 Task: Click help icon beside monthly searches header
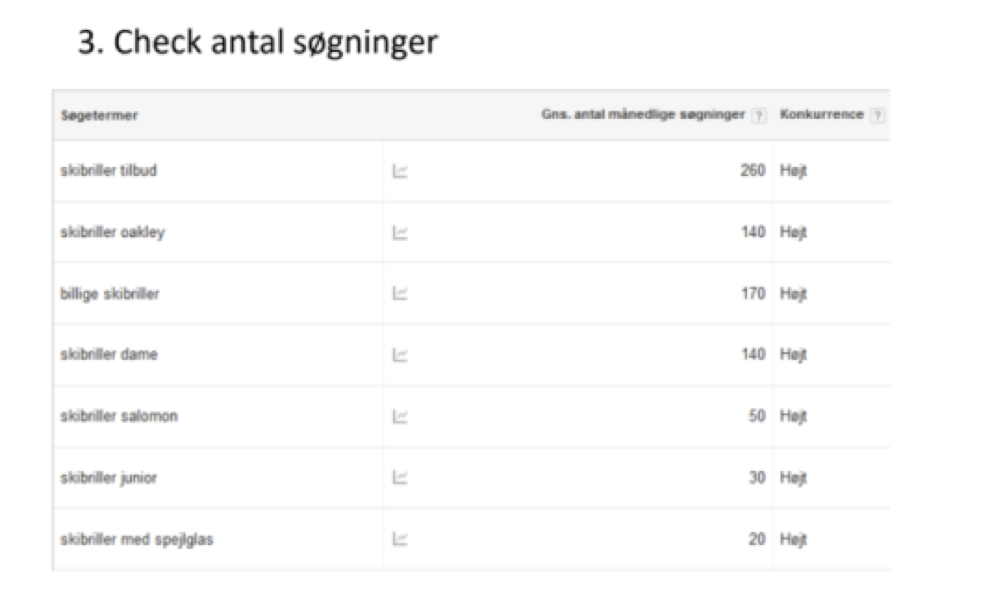(x=759, y=115)
